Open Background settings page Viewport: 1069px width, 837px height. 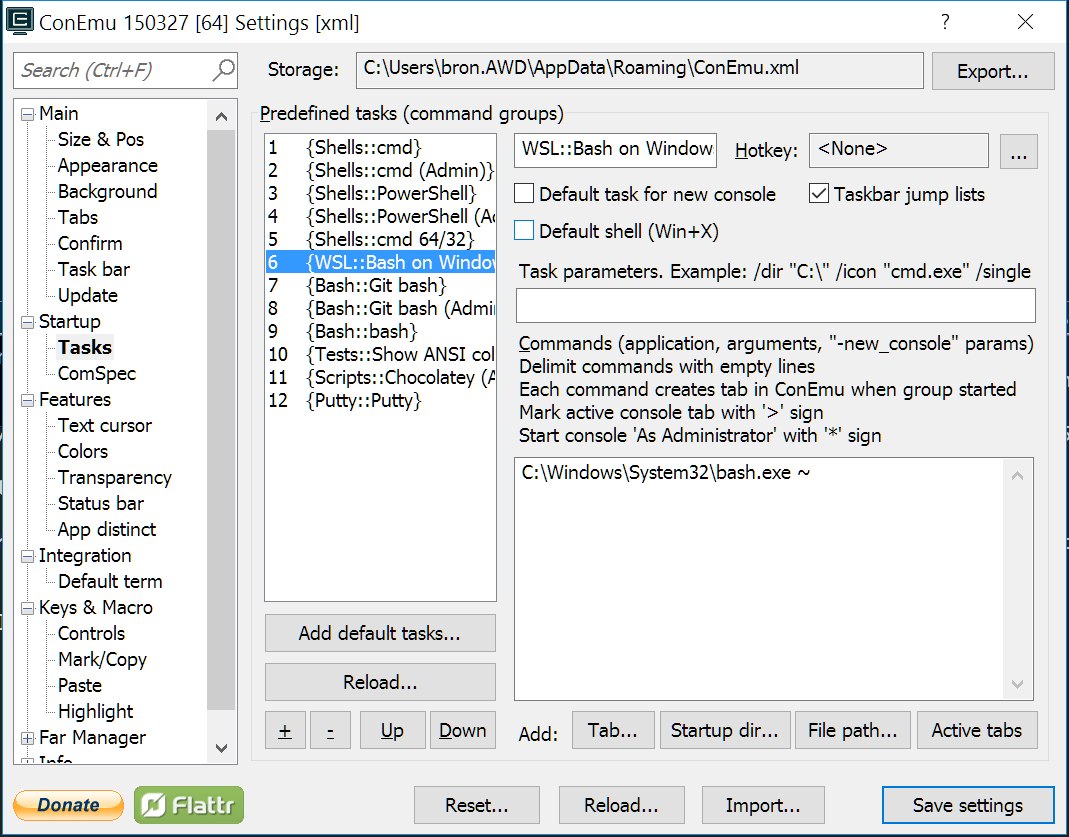click(x=107, y=192)
